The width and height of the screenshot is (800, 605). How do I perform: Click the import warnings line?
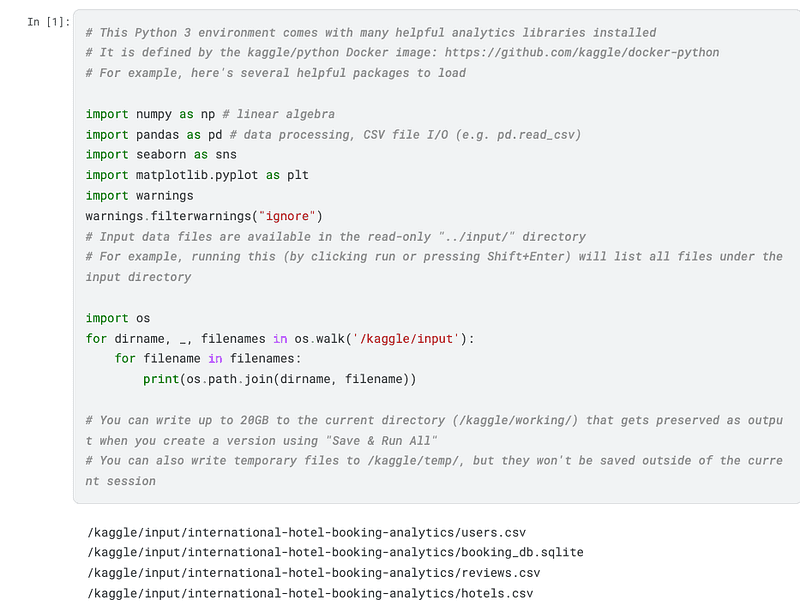[x=139, y=195]
